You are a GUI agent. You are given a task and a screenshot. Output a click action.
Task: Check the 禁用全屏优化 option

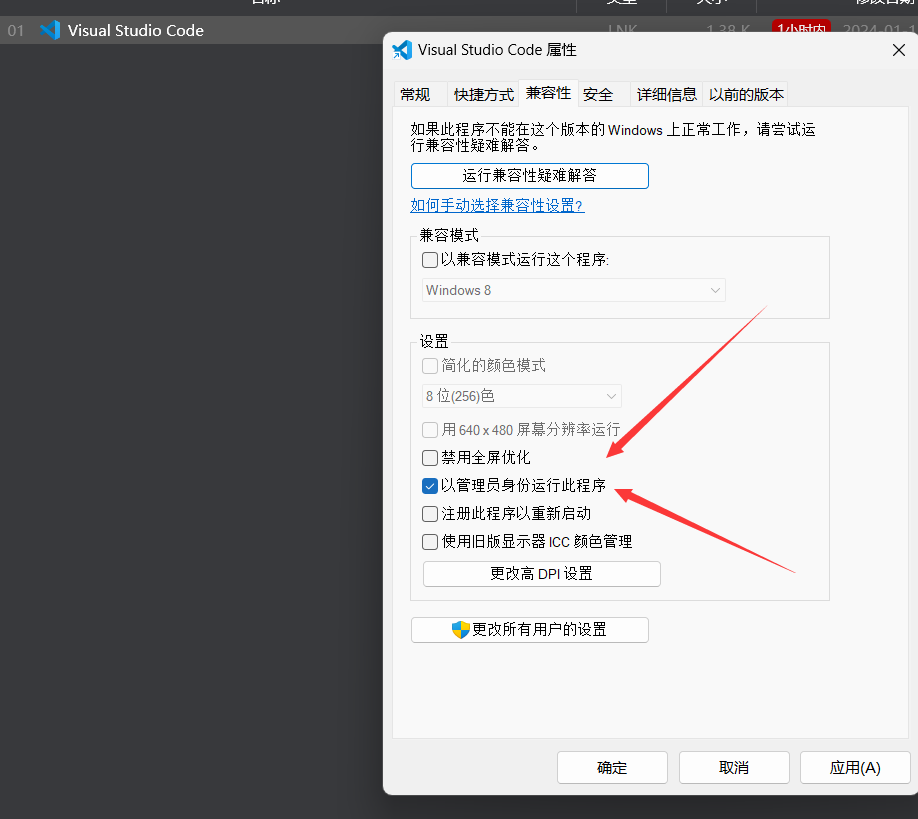click(430, 458)
